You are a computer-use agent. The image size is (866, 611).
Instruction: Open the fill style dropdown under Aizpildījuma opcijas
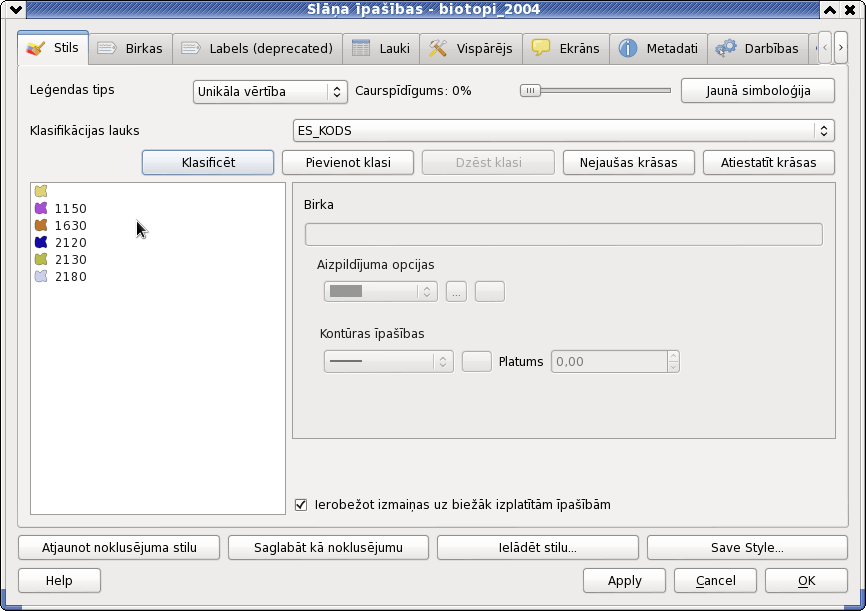(x=381, y=291)
